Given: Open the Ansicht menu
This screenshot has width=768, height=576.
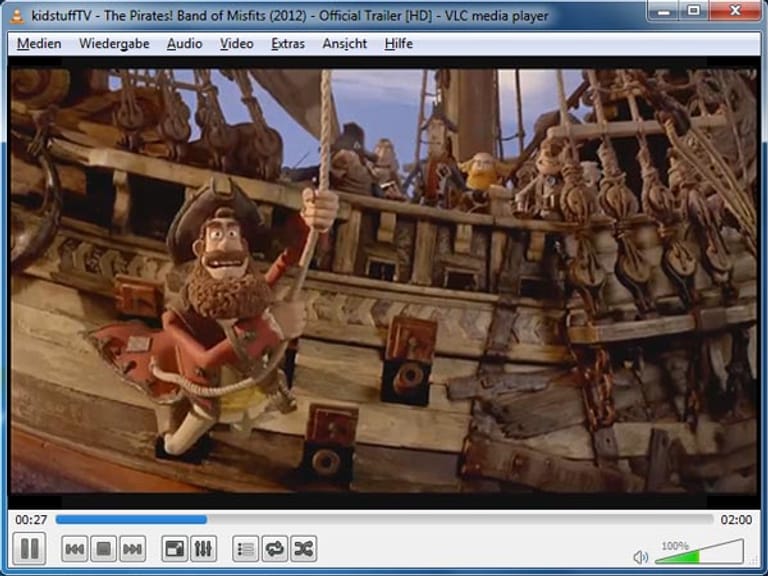Looking at the screenshot, I should [344, 44].
